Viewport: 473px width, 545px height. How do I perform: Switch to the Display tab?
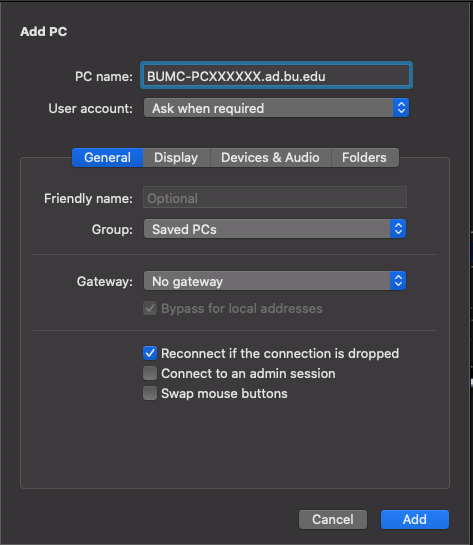[x=176, y=157]
